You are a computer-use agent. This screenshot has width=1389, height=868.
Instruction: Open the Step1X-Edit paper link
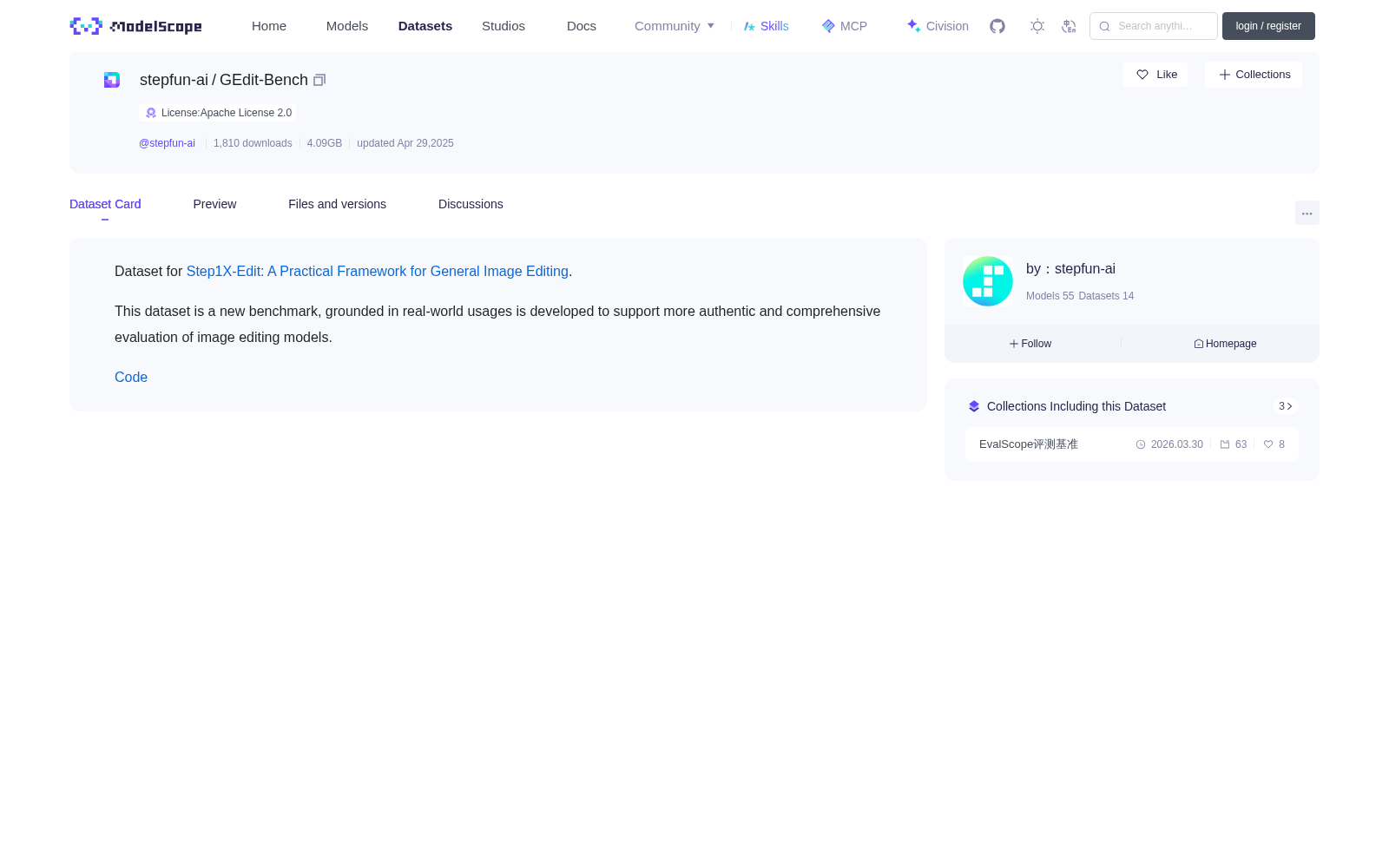click(x=378, y=272)
